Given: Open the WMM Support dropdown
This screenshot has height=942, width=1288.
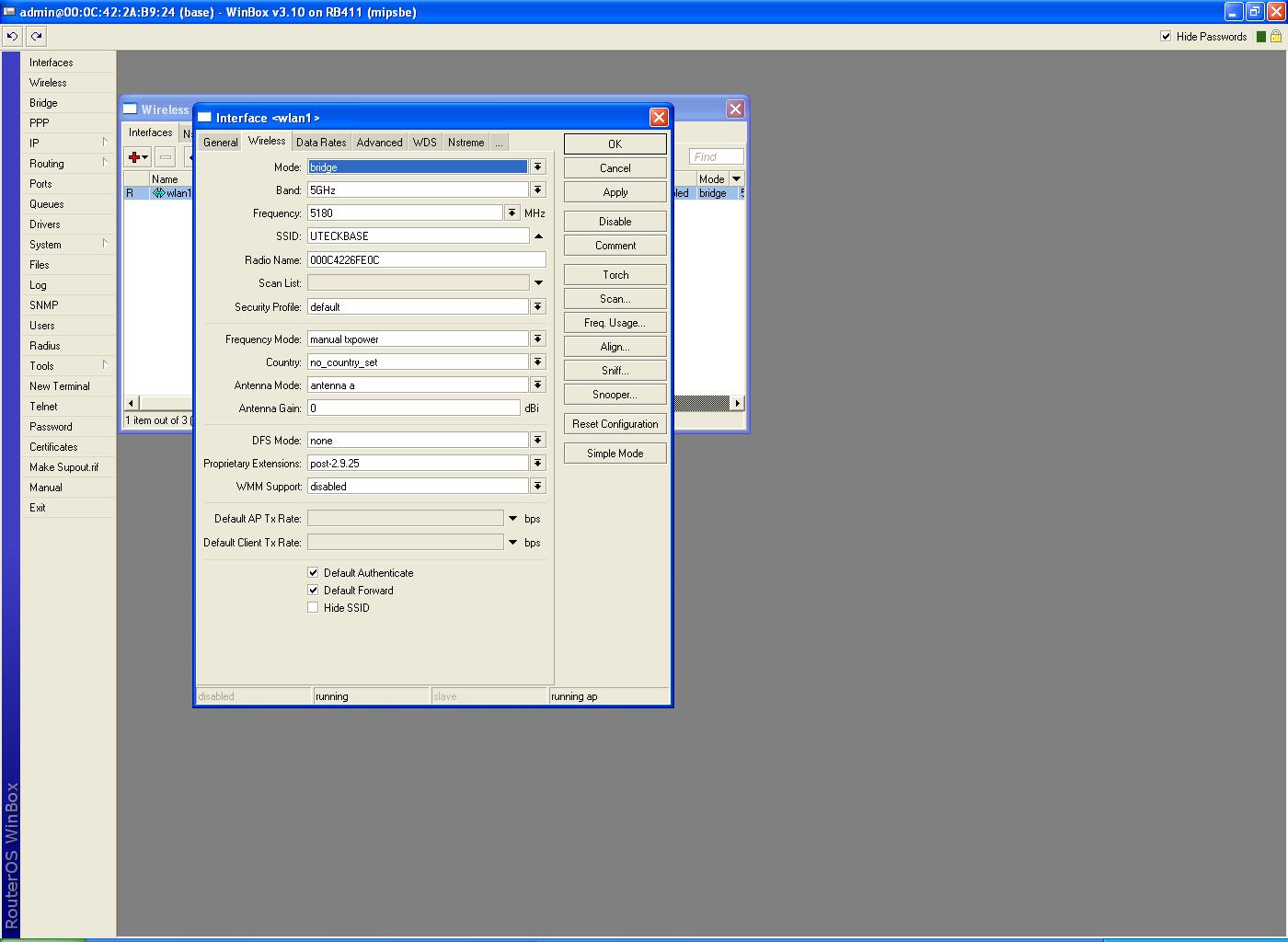Looking at the screenshot, I should 538,486.
